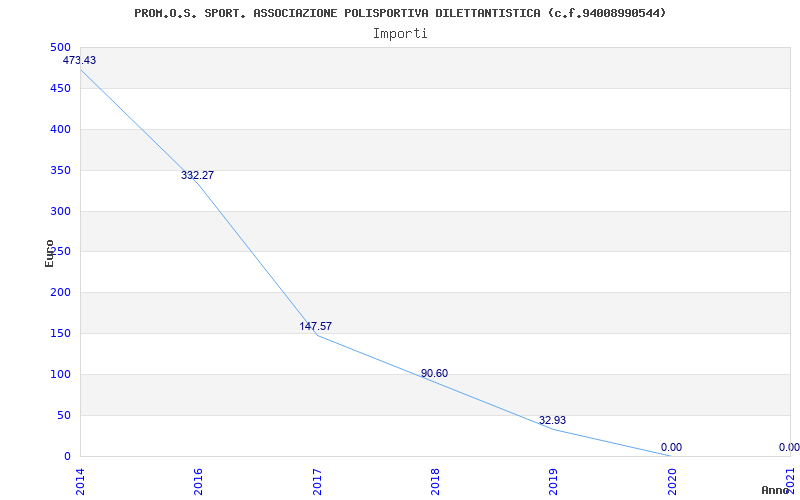Screen dimensions: 800x500
Task: Click the 0.00 label above 2021
Action: (789, 447)
